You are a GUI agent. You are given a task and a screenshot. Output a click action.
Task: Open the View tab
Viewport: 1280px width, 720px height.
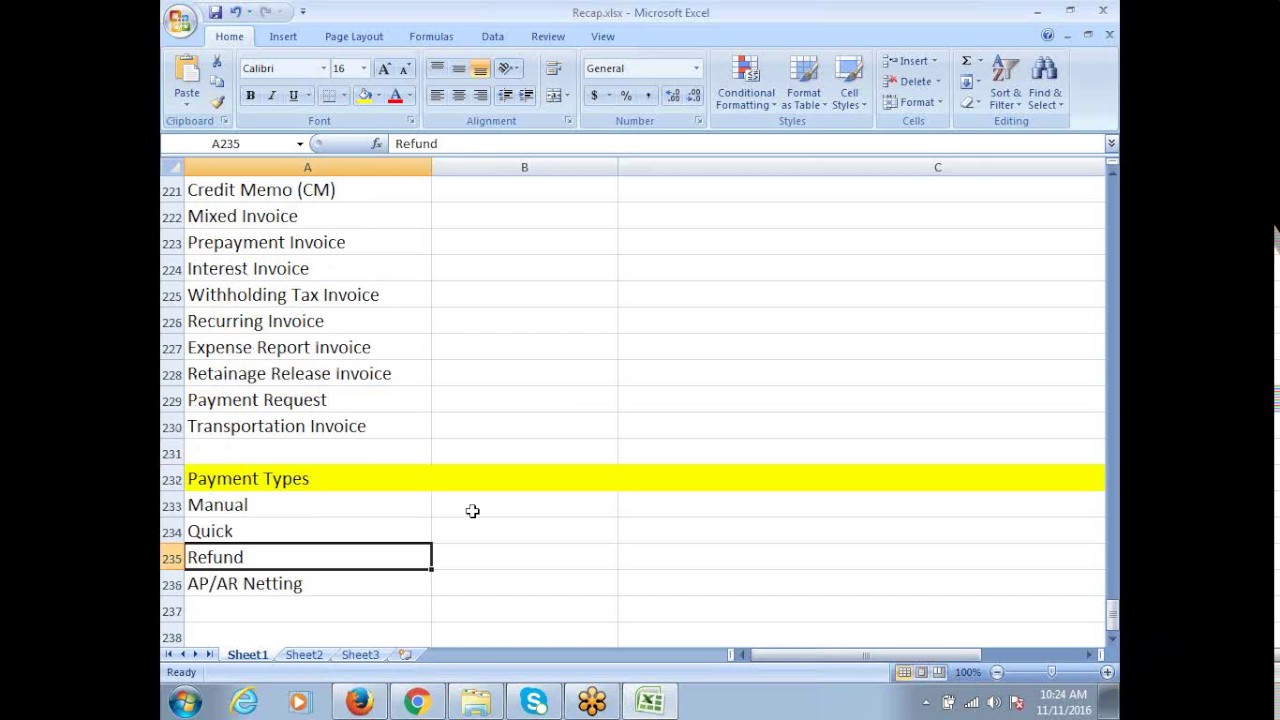click(x=602, y=37)
